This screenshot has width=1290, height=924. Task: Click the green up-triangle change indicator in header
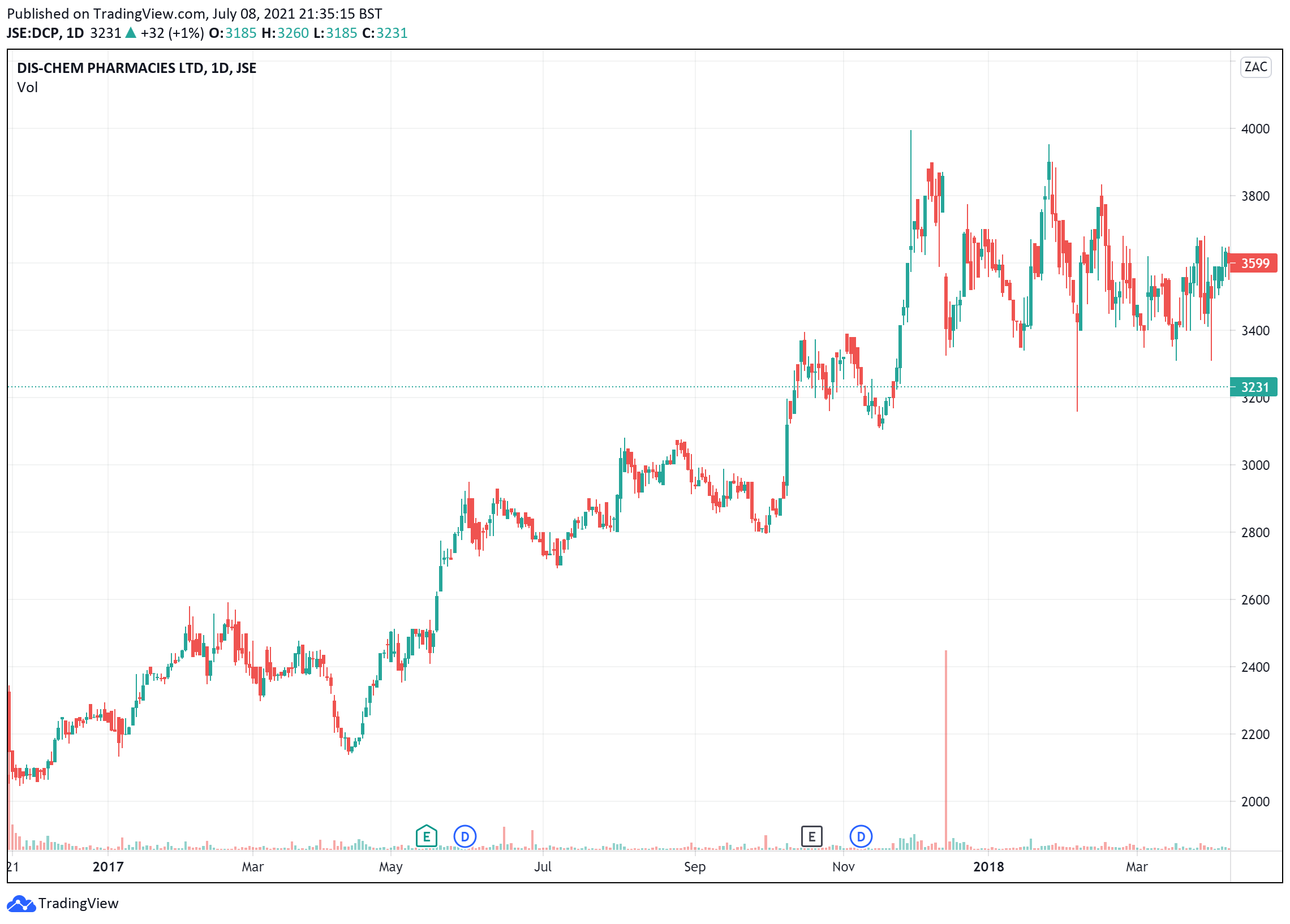(131, 33)
